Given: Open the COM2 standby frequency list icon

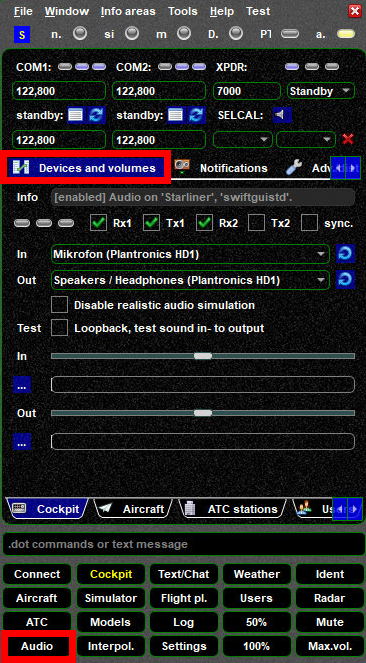Looking at the screenshot, I should pos(176,115).
